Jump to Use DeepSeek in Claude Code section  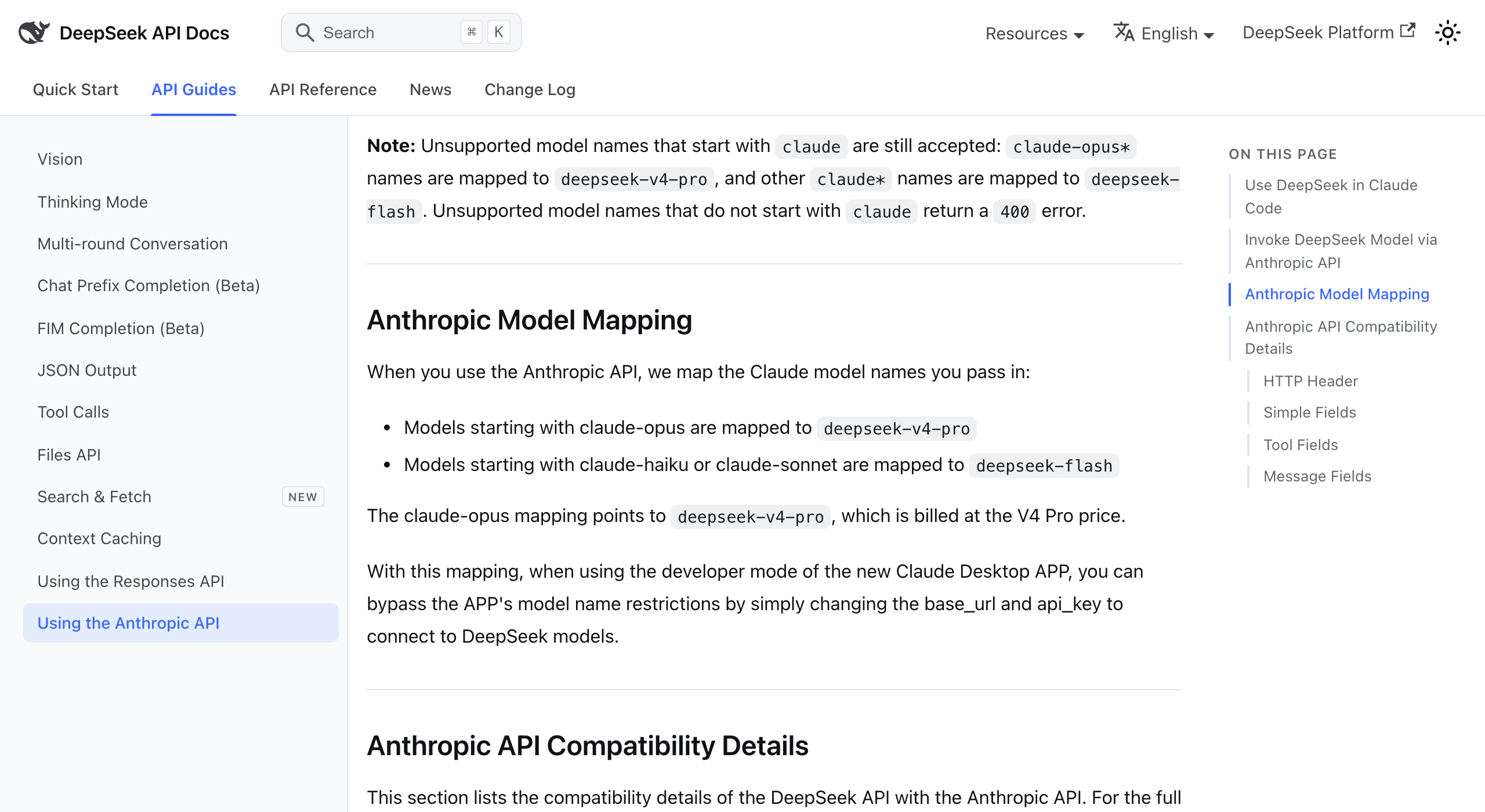point(1331,197)
